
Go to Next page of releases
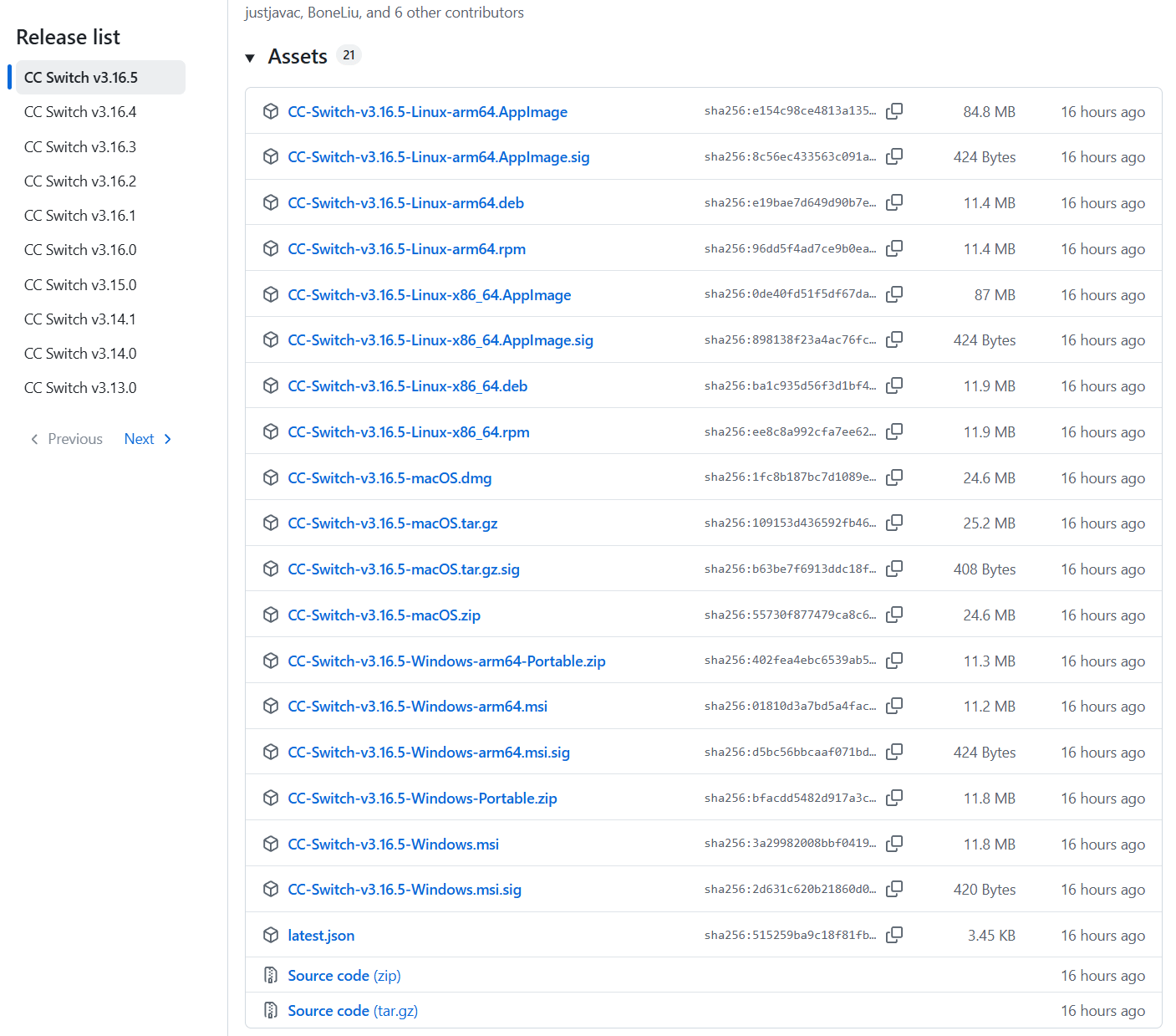148,439
